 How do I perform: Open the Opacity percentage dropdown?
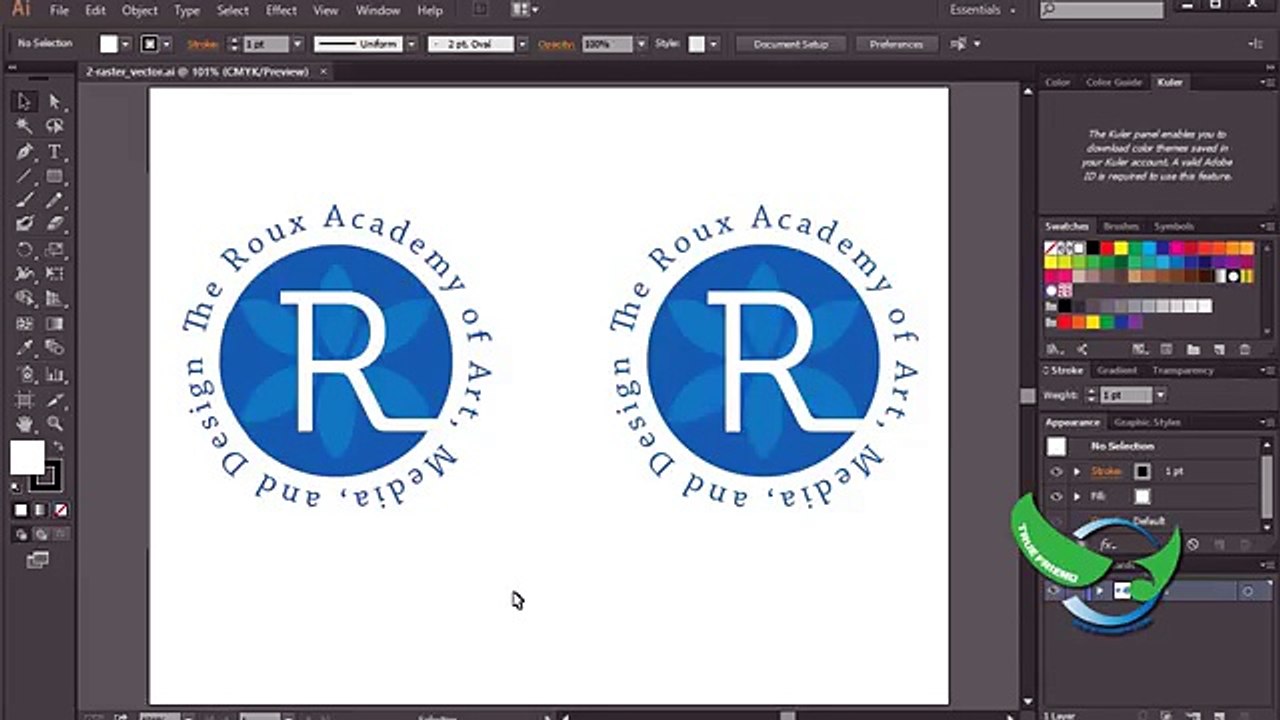[x=641, y=44]
